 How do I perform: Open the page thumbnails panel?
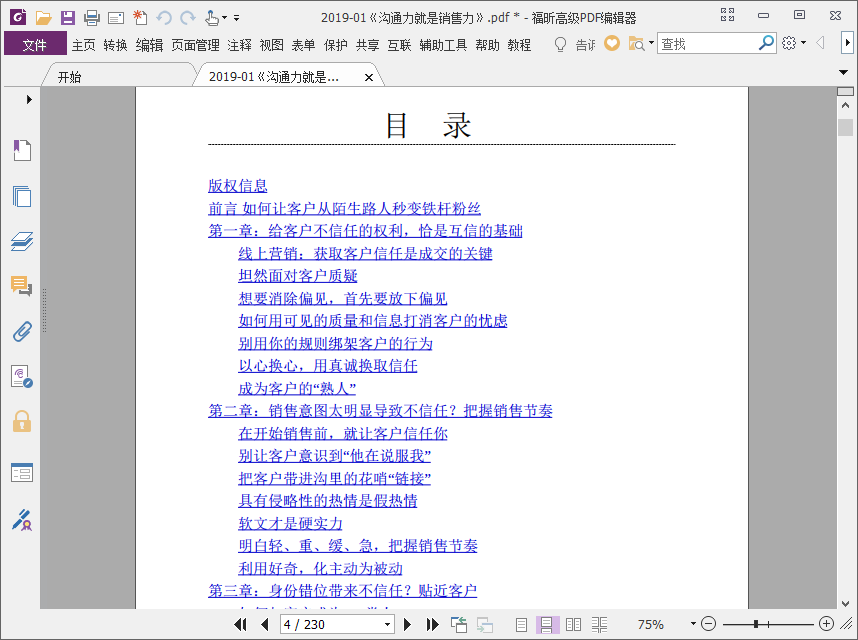pos(22,196)
